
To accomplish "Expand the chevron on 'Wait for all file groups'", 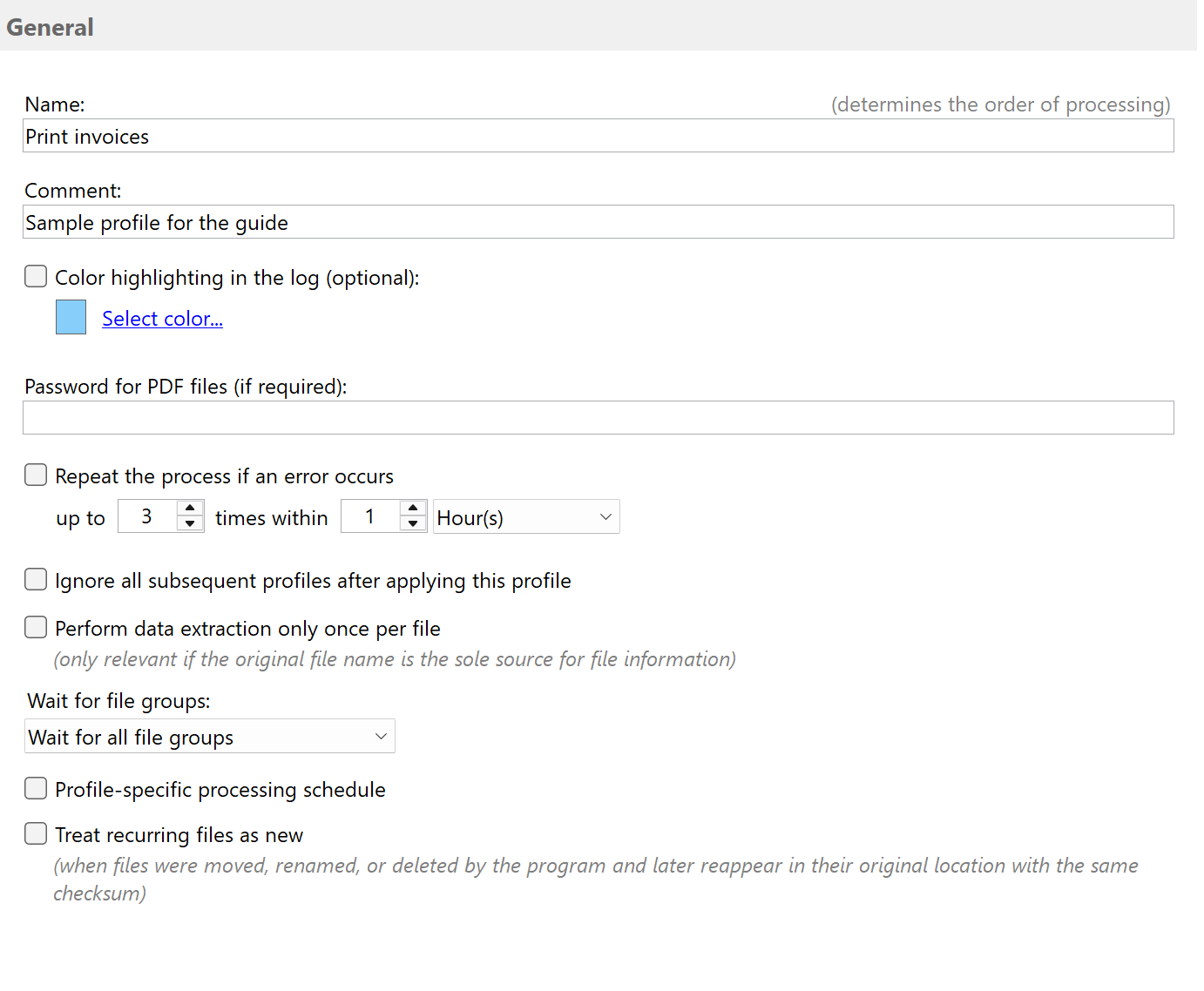I will [381, 736].
